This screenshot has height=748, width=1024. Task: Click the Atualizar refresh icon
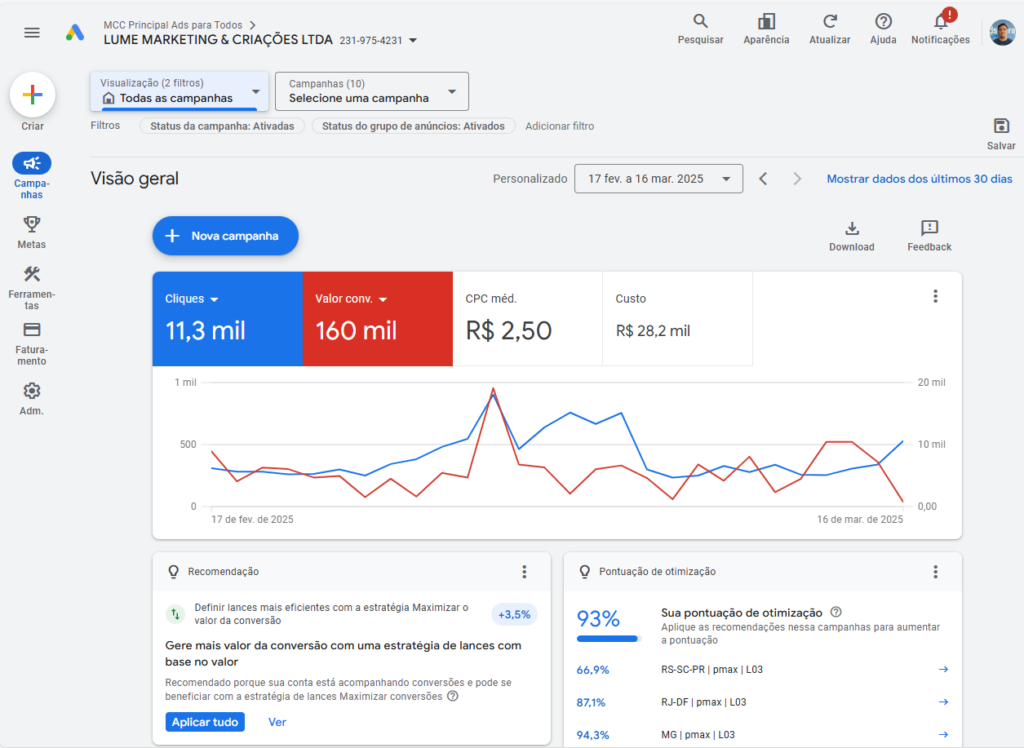[829, 22]
